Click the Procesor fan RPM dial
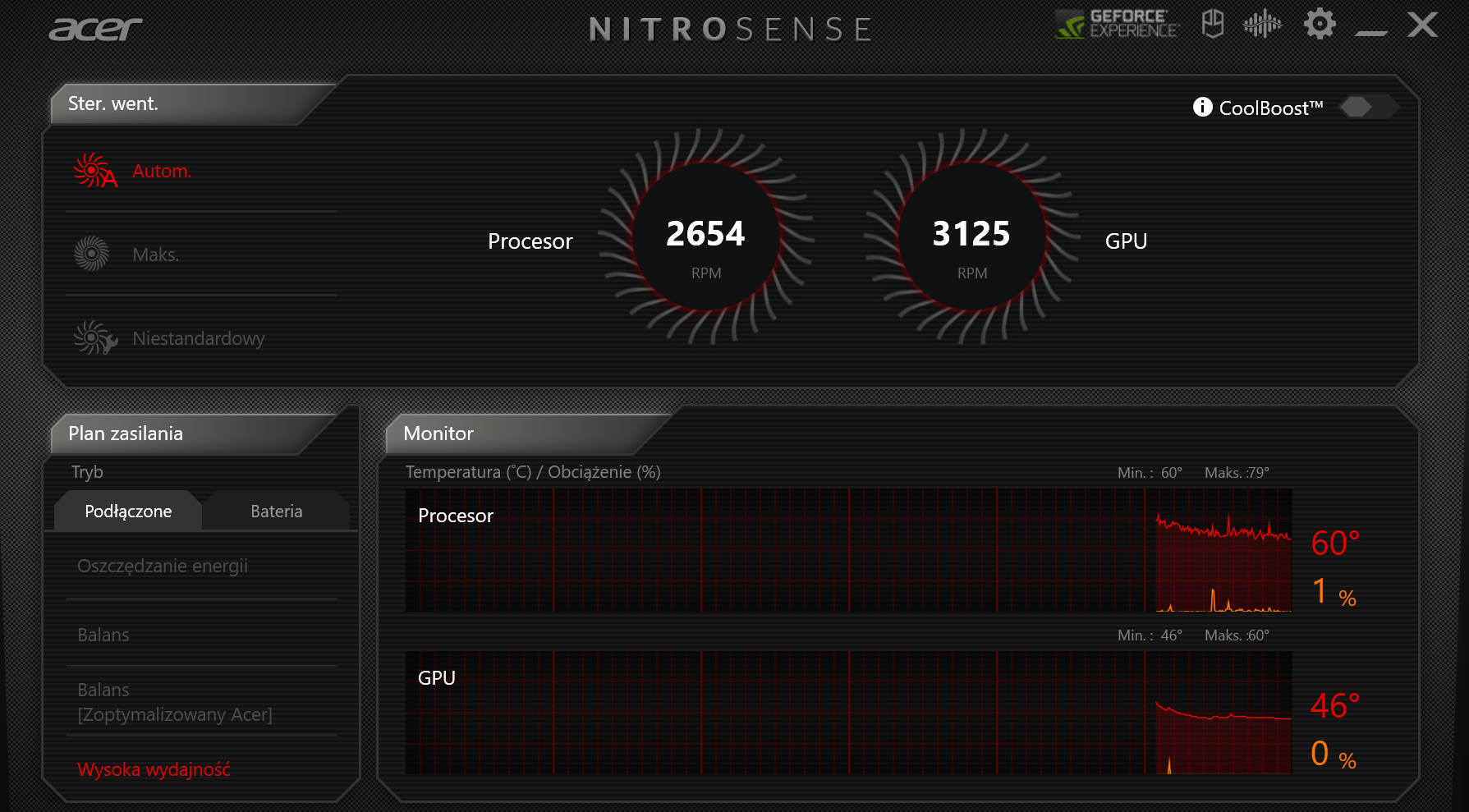The width and height of the screenshot is (1469, 812). tap(705, 236)
